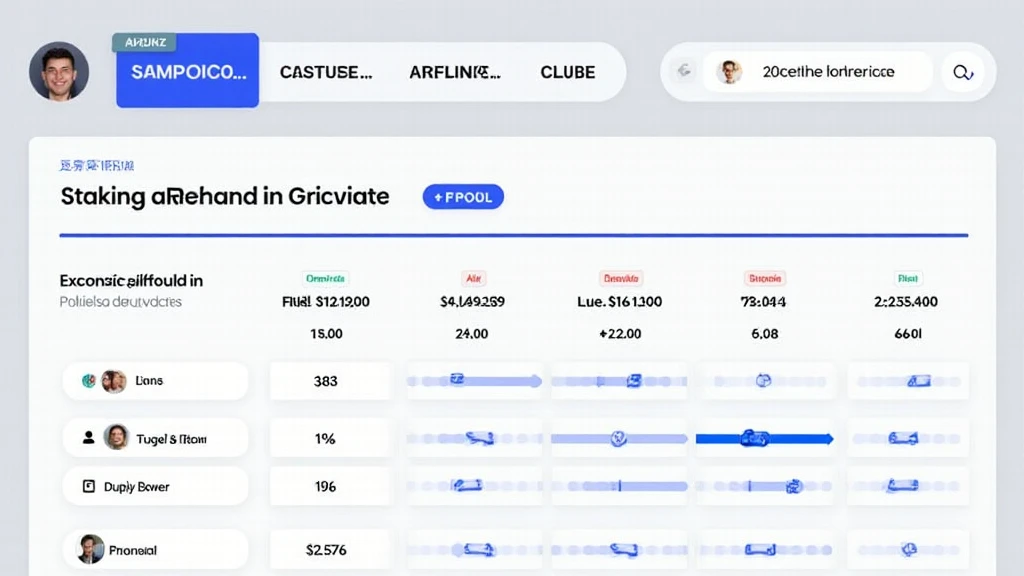Click the profile avatar in the top-left corner
Screen dimensions: 1024x576
(x=59, y=72)
